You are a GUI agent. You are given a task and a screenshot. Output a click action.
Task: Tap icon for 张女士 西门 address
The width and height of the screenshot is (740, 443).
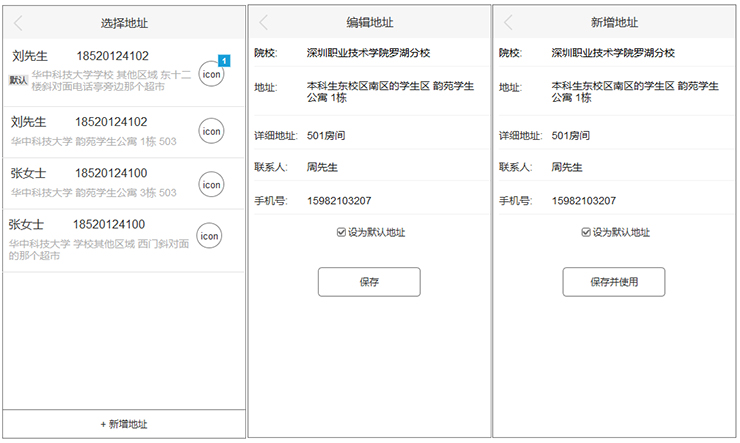pos(209,235)
